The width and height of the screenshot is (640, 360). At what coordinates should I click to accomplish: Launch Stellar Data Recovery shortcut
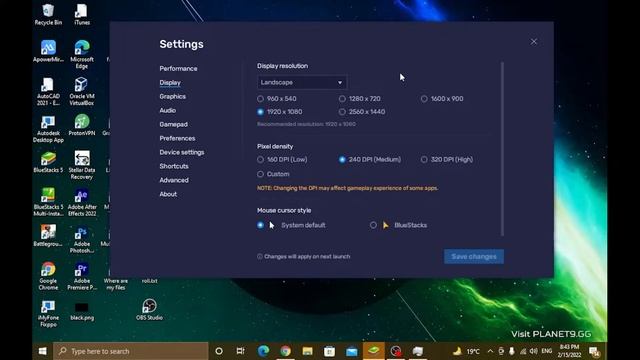coord(82,165)
